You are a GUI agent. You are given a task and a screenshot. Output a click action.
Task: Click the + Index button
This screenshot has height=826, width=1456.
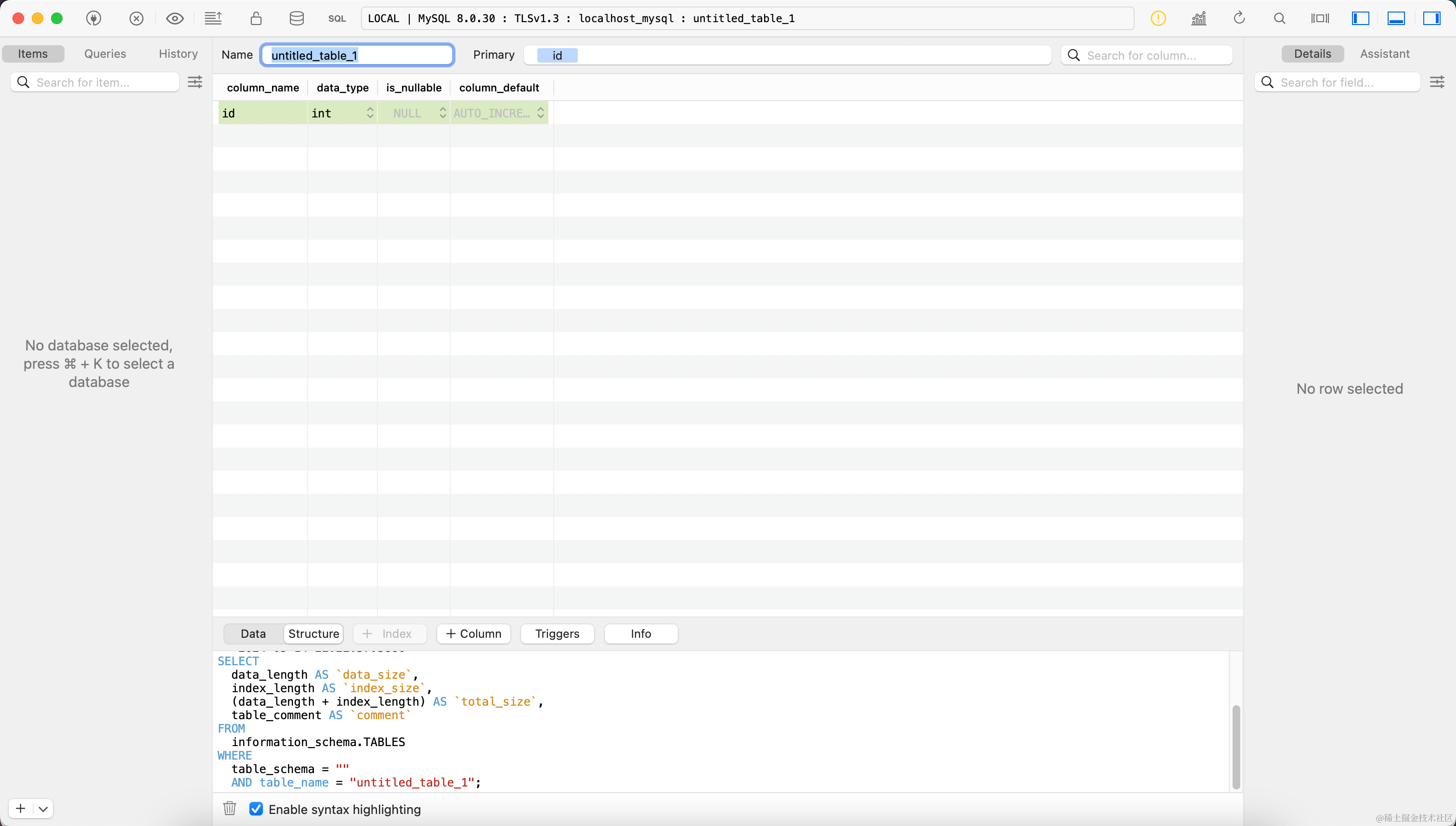(389, 633)
